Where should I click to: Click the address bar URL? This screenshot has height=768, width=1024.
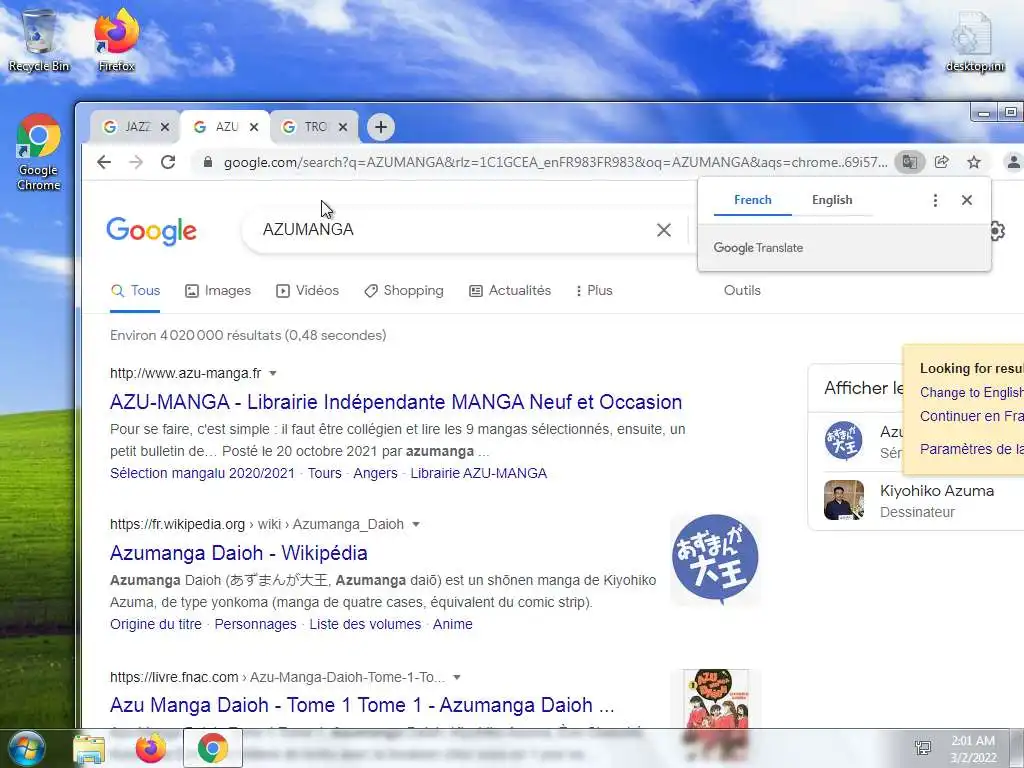tap(555, 162)
